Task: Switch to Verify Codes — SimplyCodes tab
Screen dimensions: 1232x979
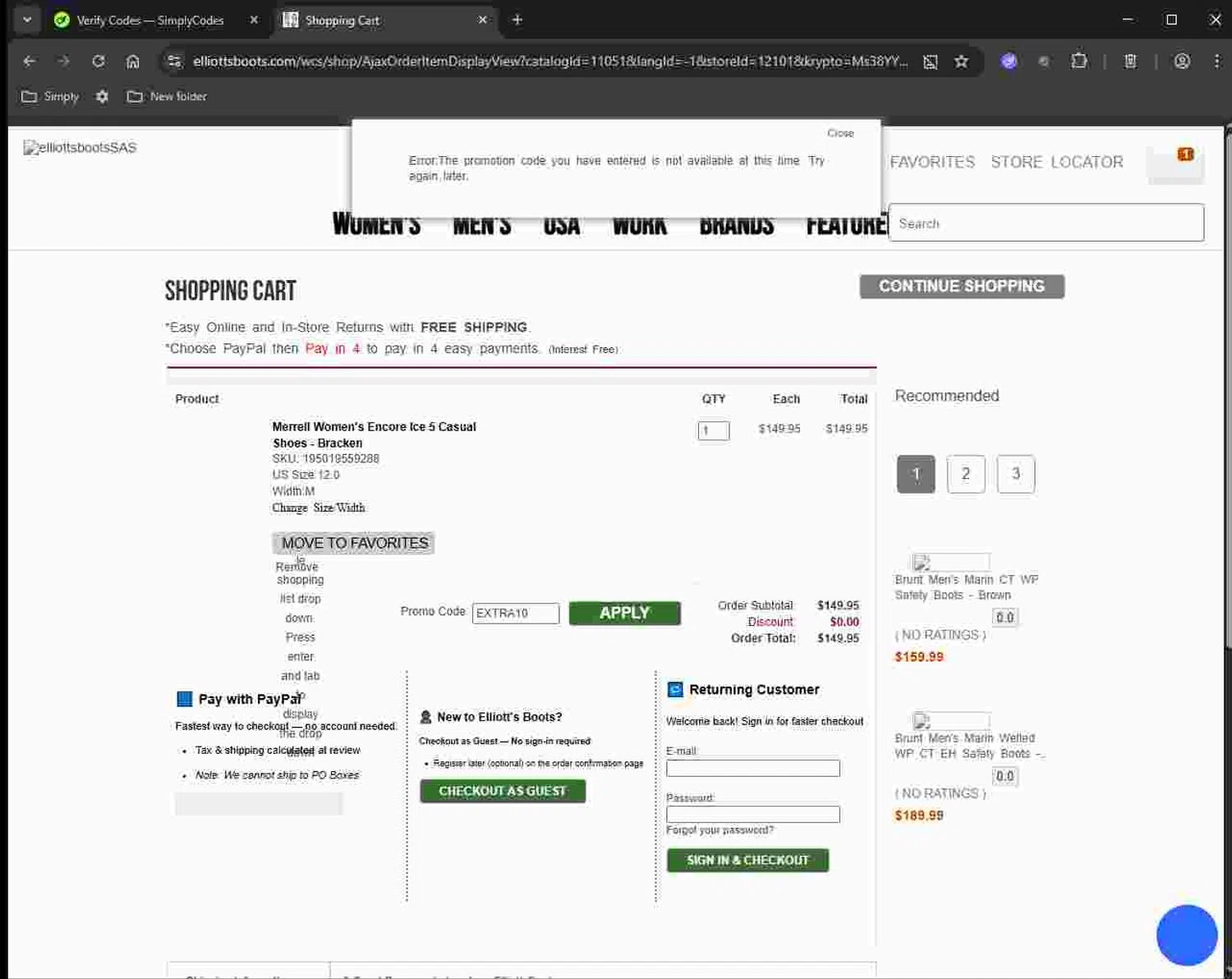Action: [149, 20]
